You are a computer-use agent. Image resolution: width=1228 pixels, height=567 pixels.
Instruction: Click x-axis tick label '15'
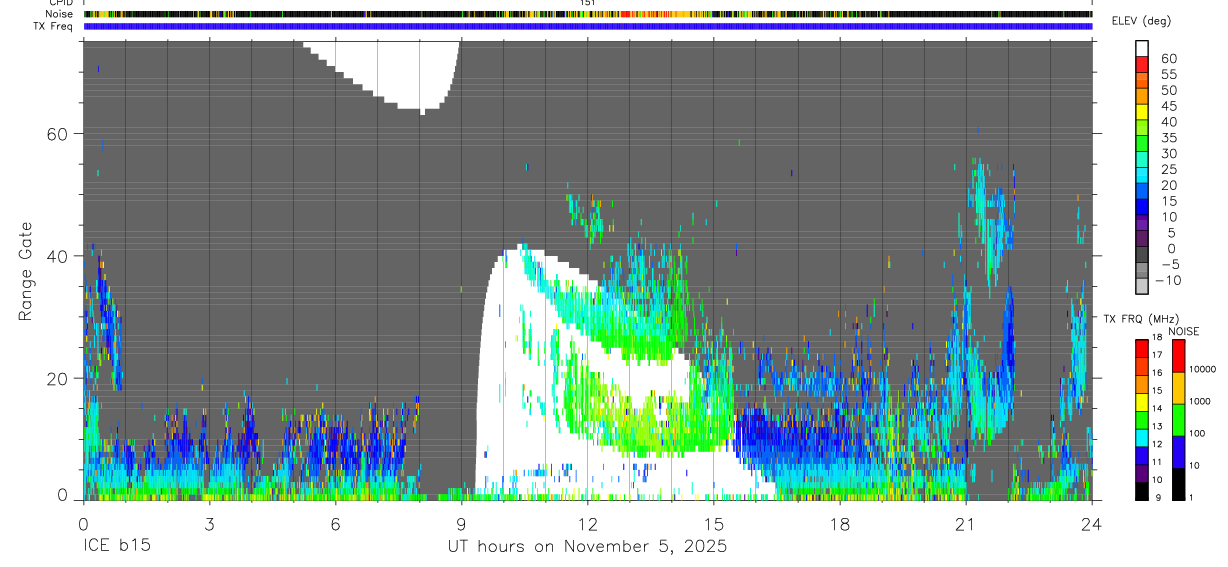click(x=714, y=524)
